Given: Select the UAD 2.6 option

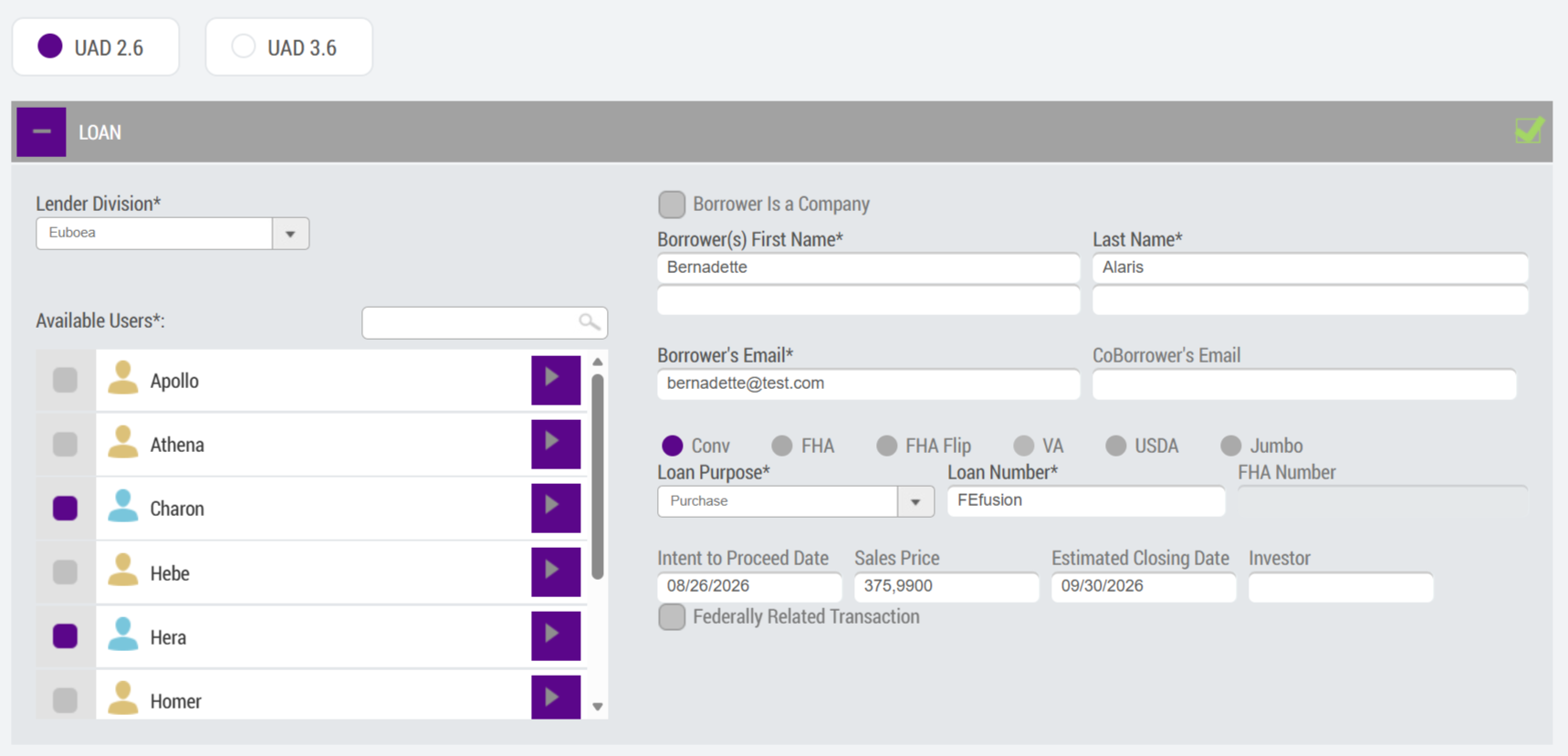Looking at the screenshot, I should click(x=96, y=47).
